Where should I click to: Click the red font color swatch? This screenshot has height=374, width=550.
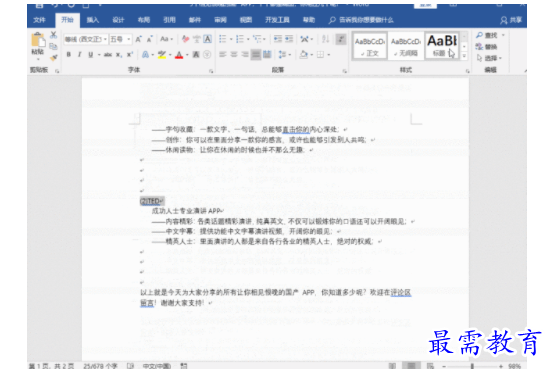coord(179,55)
